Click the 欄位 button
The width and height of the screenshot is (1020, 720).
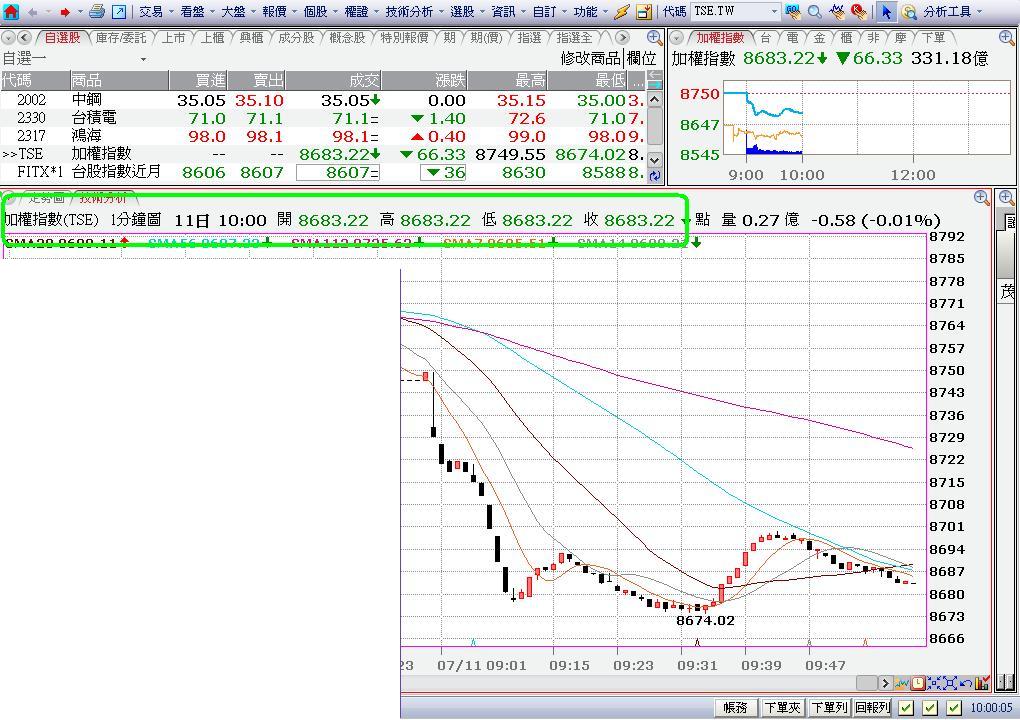pos(641,59)
